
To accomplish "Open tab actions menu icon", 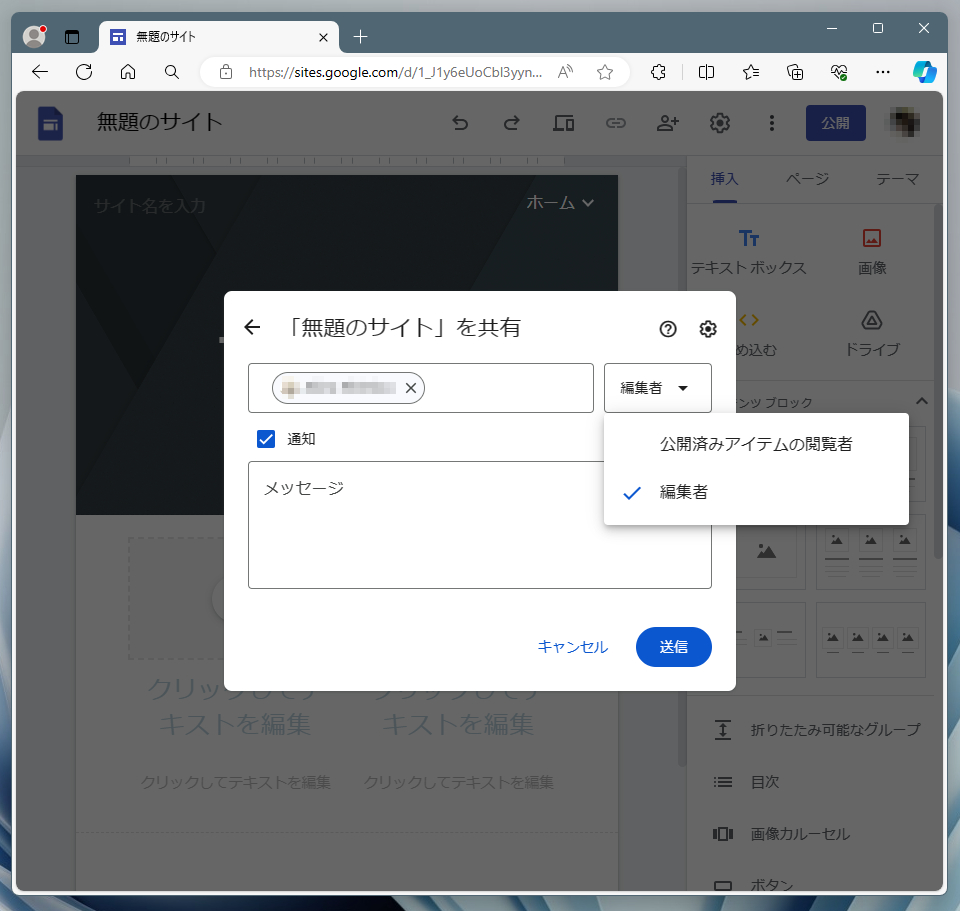I will click(72, 37).
